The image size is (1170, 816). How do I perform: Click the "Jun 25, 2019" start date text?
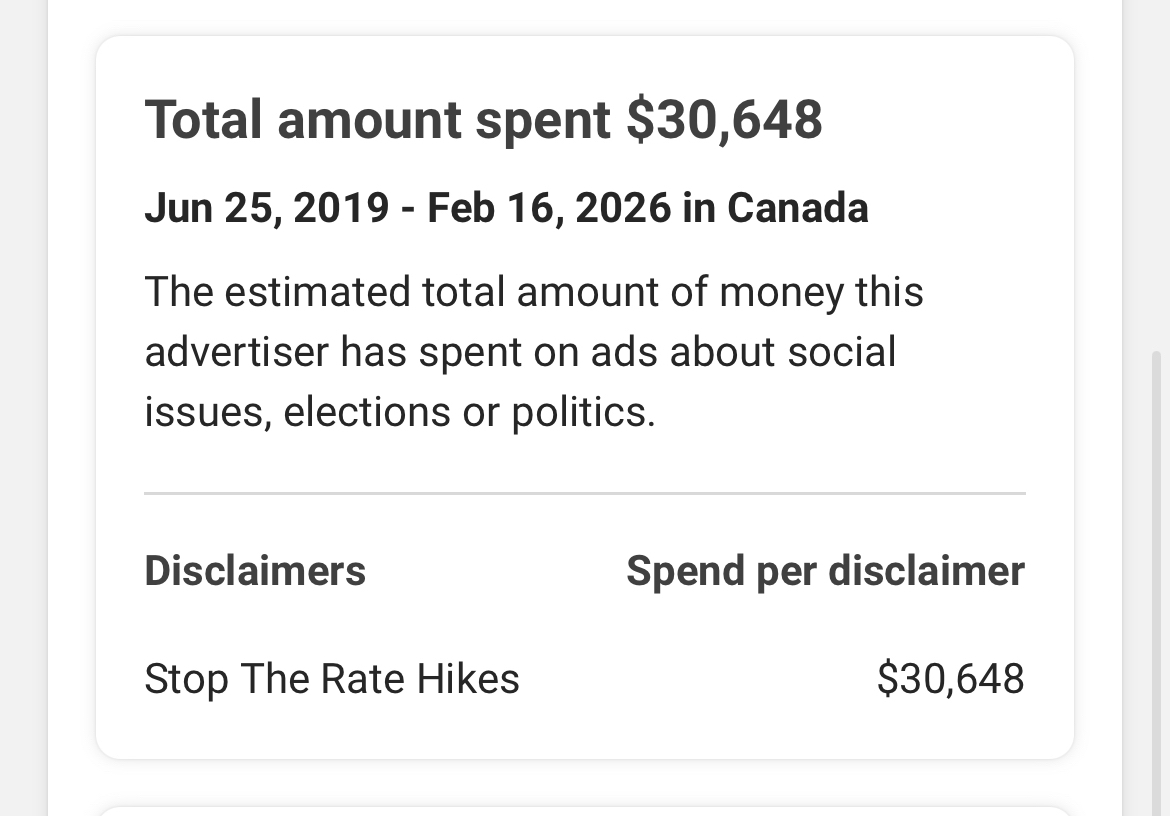tap(267, 208)
